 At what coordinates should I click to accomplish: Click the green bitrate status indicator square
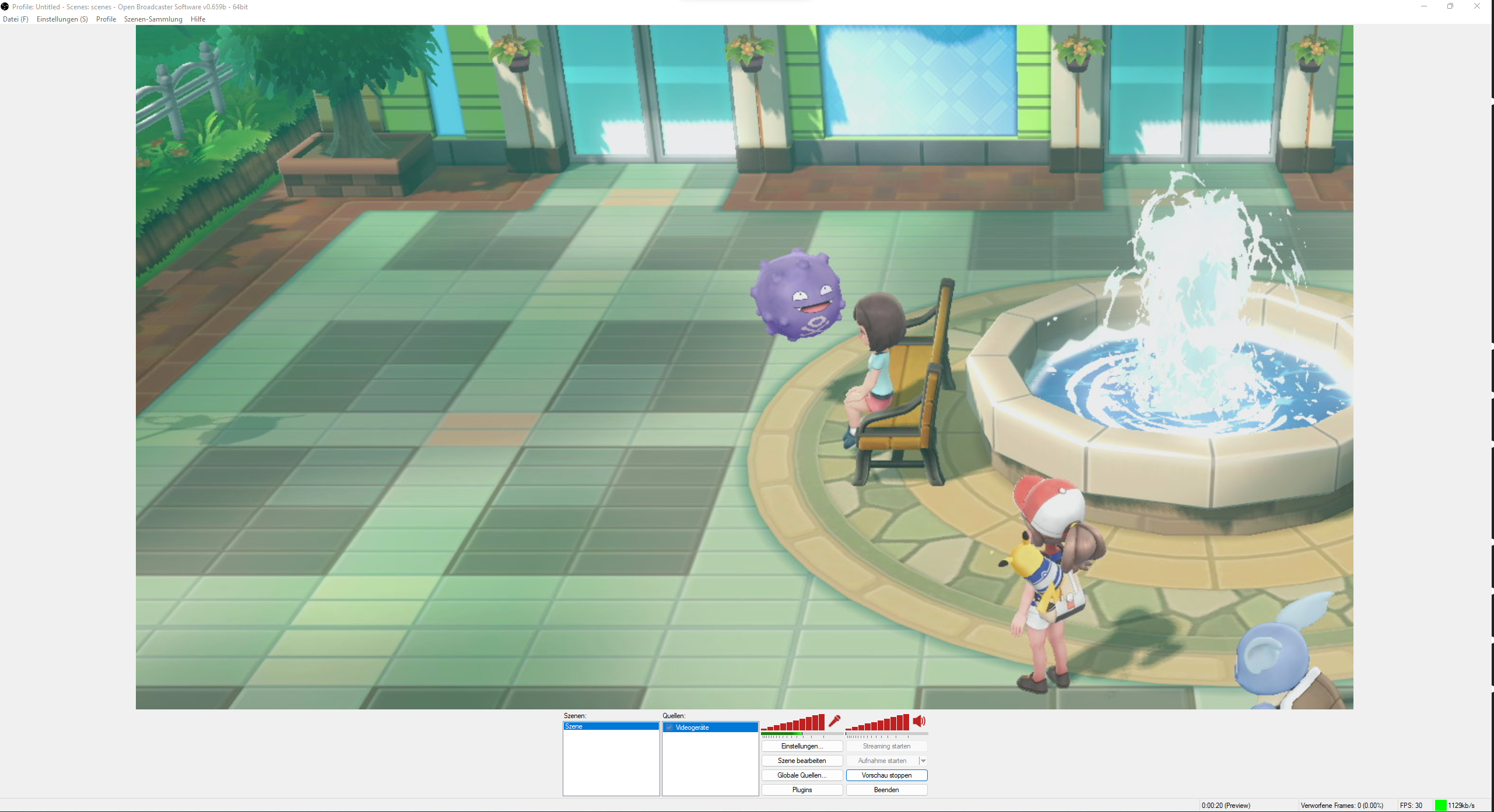click(1440, 805)
